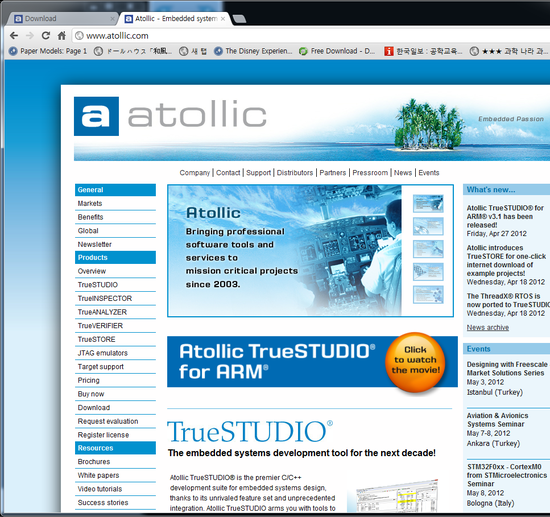Open the red 'i' Korean news bookmark
The width and height of the screenshot is (550, 517).
point(424,51)
